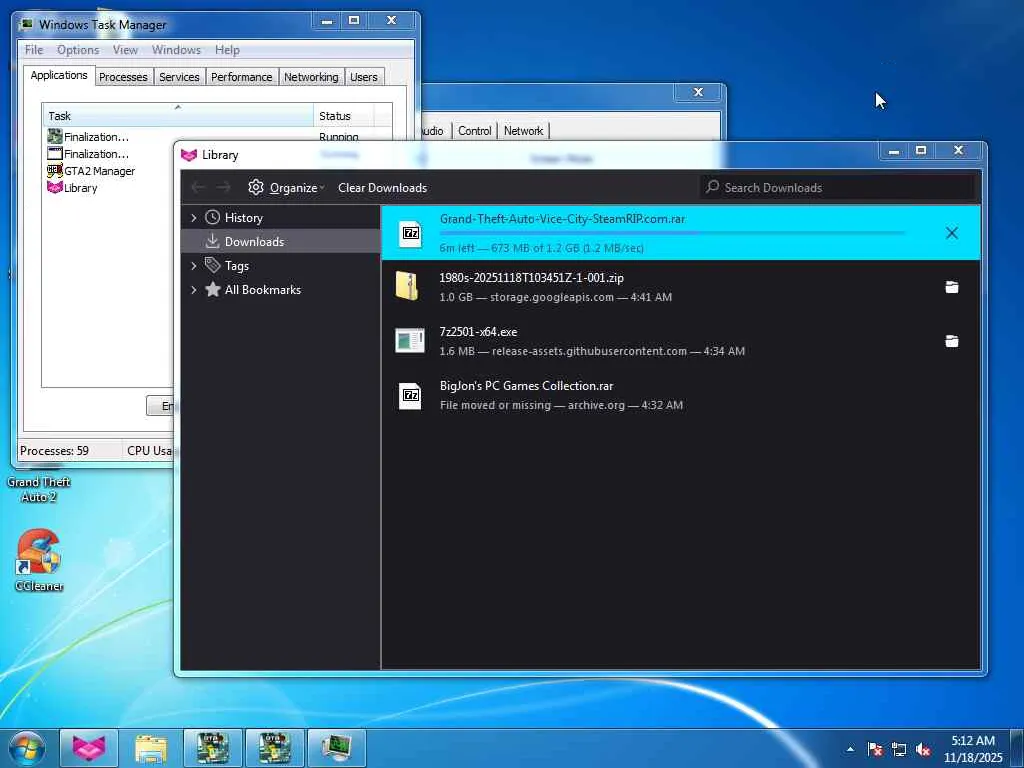Image resolution: width=1024 pixels, height=768 pixels.
Task: Open Network tab in background window
Action: pyautogui.click(x=523, y=131)
